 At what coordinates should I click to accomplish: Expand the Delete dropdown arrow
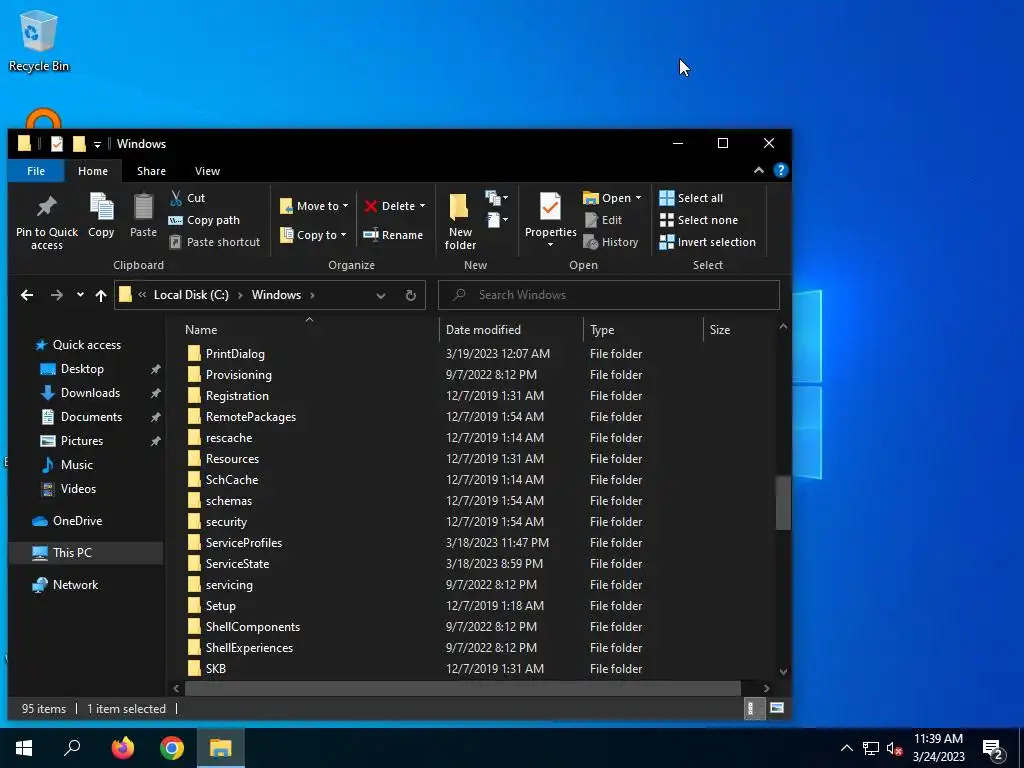coord(423,206)
